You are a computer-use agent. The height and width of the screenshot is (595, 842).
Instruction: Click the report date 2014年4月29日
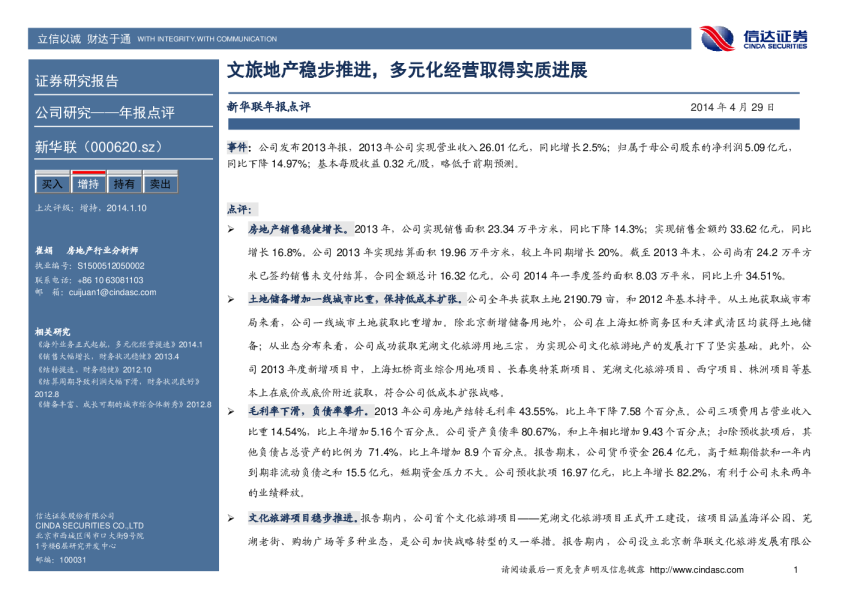click(732, 107)
